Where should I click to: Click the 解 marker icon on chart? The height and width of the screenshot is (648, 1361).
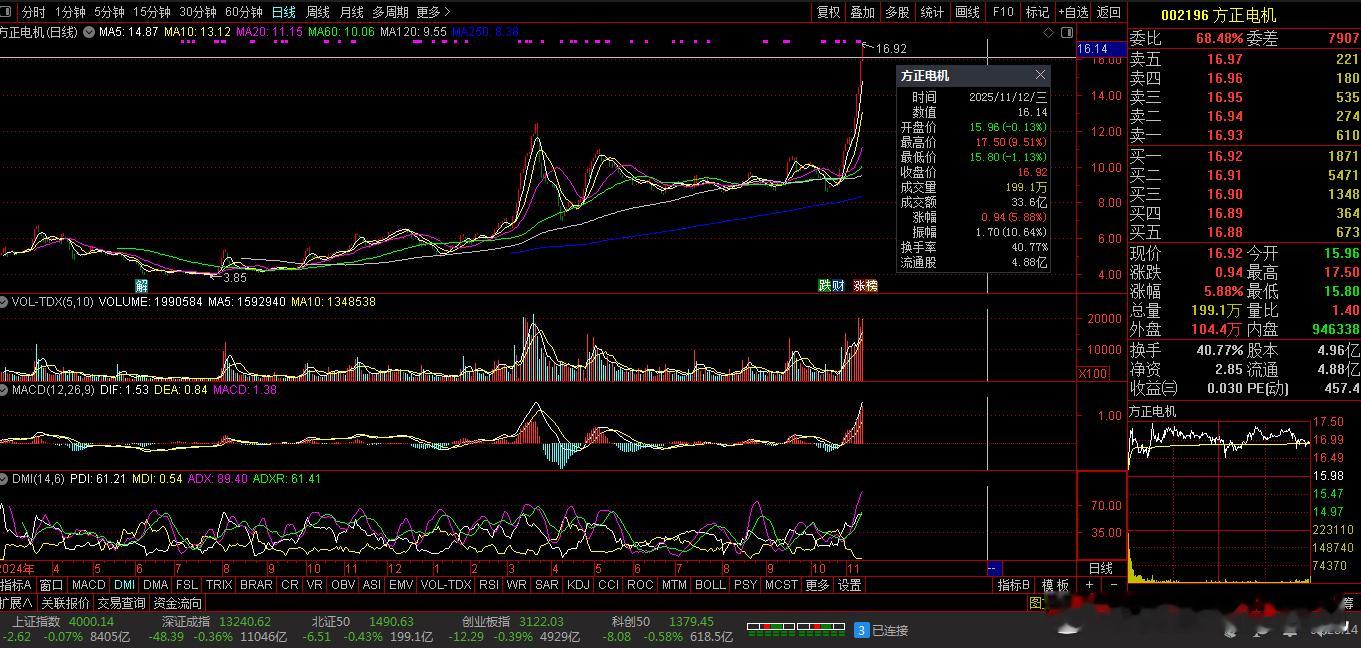click(x=142, y=285)
